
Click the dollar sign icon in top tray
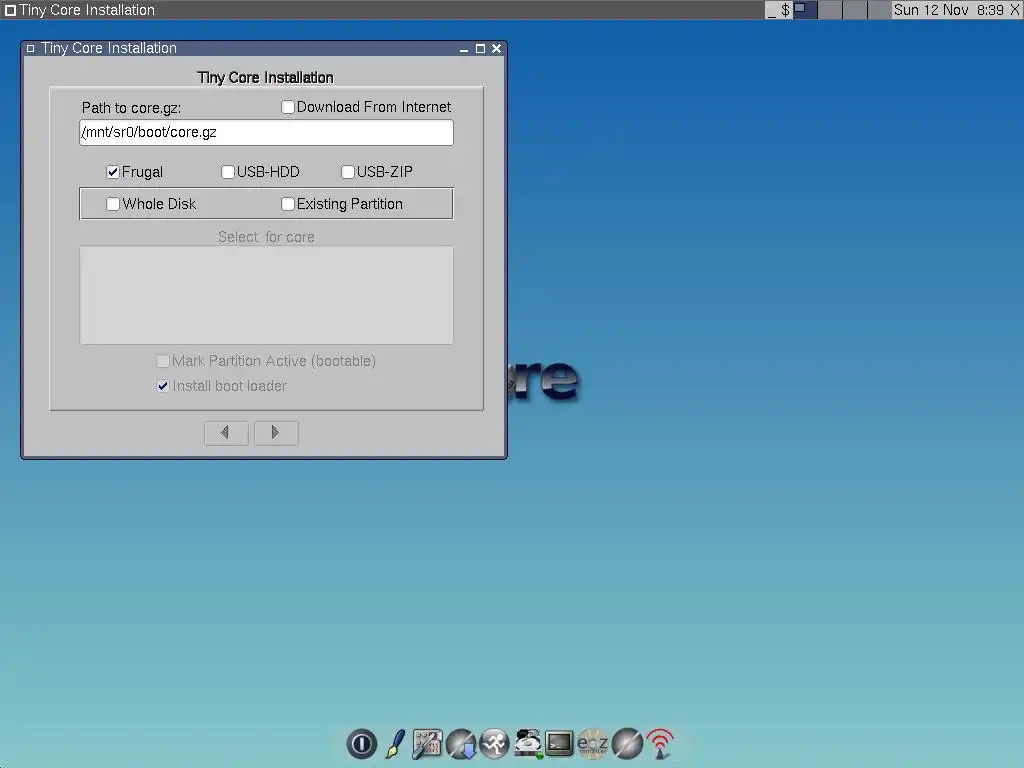(785, 10)
